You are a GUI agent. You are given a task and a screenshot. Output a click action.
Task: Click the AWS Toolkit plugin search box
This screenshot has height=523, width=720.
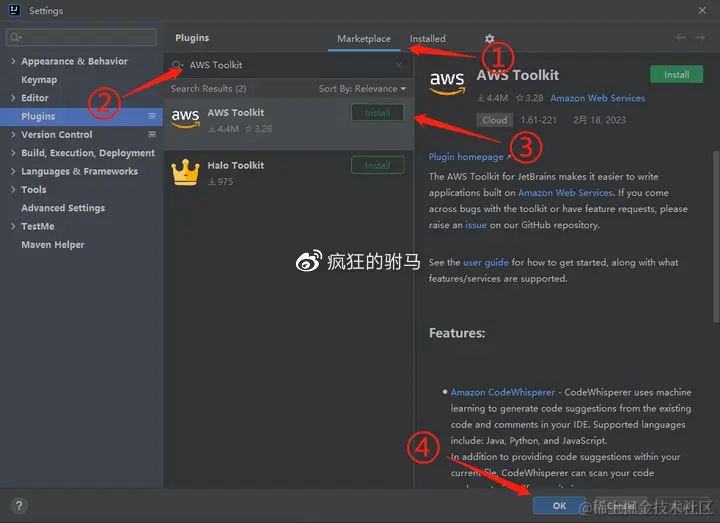[287, 65]
